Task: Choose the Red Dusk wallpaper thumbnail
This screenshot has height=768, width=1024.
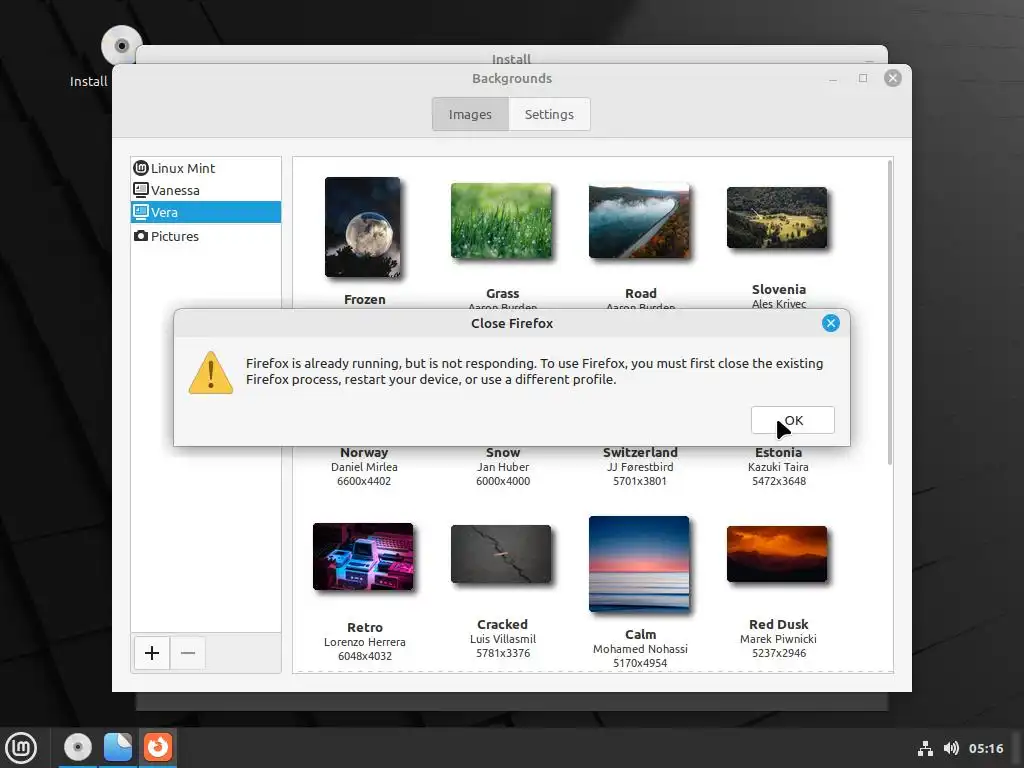Action: 777,554
